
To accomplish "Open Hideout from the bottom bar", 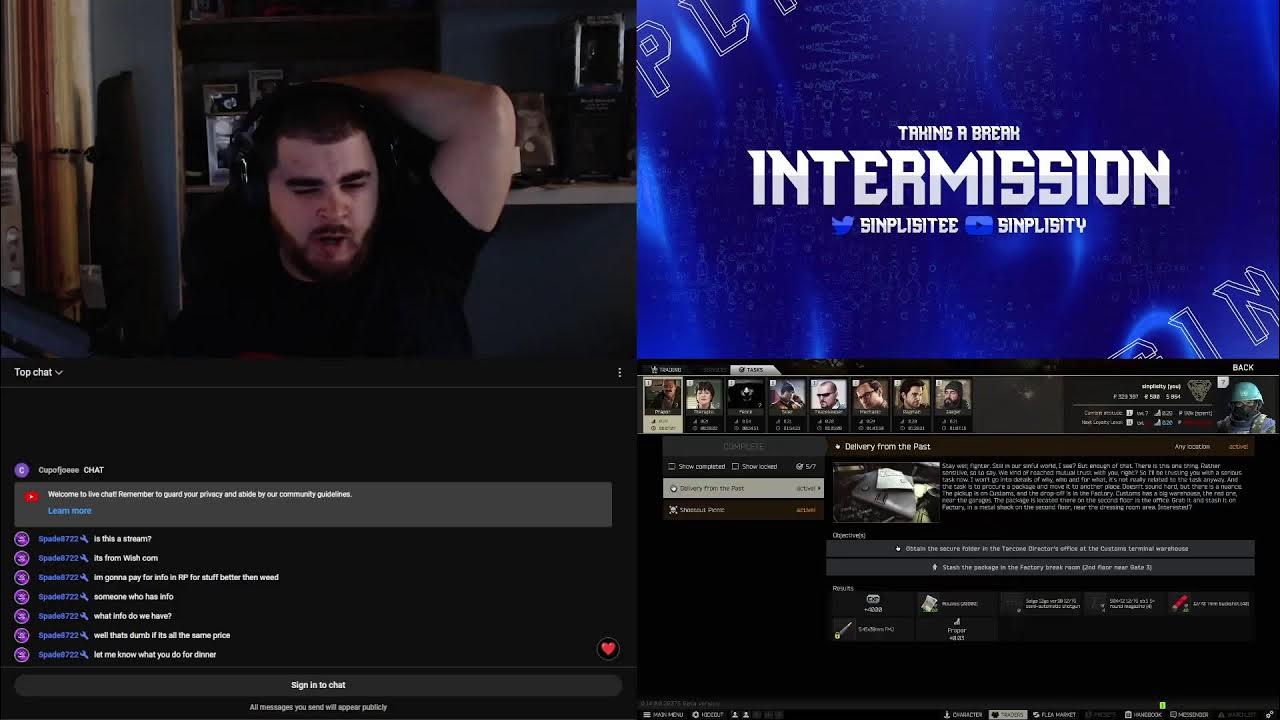I will click(x=707, y=714).
